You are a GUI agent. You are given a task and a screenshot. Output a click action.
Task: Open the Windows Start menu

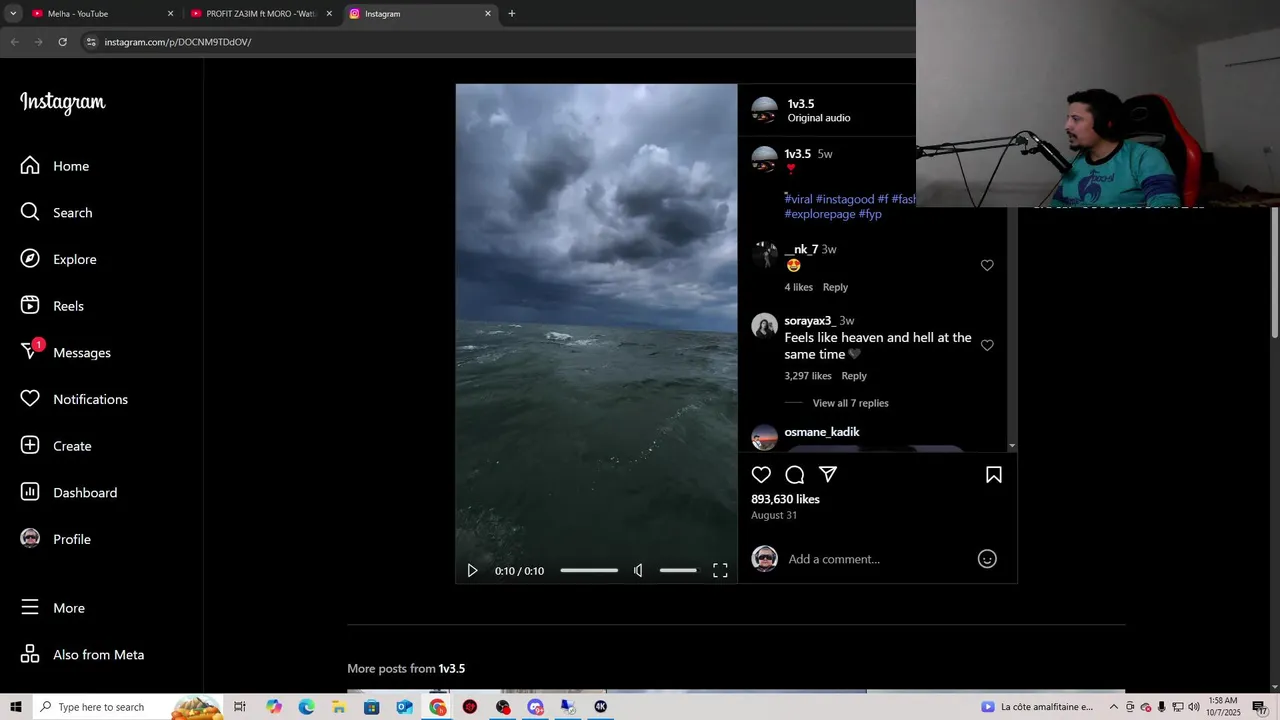tap(16, 707)
